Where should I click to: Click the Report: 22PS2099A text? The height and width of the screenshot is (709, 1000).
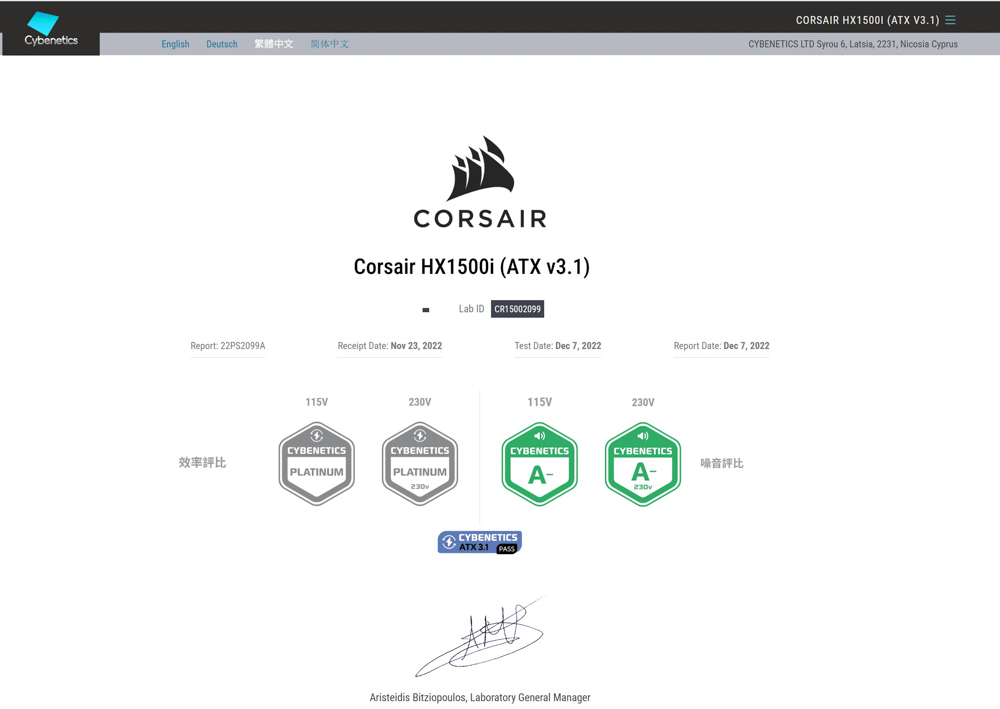(228, 346)
